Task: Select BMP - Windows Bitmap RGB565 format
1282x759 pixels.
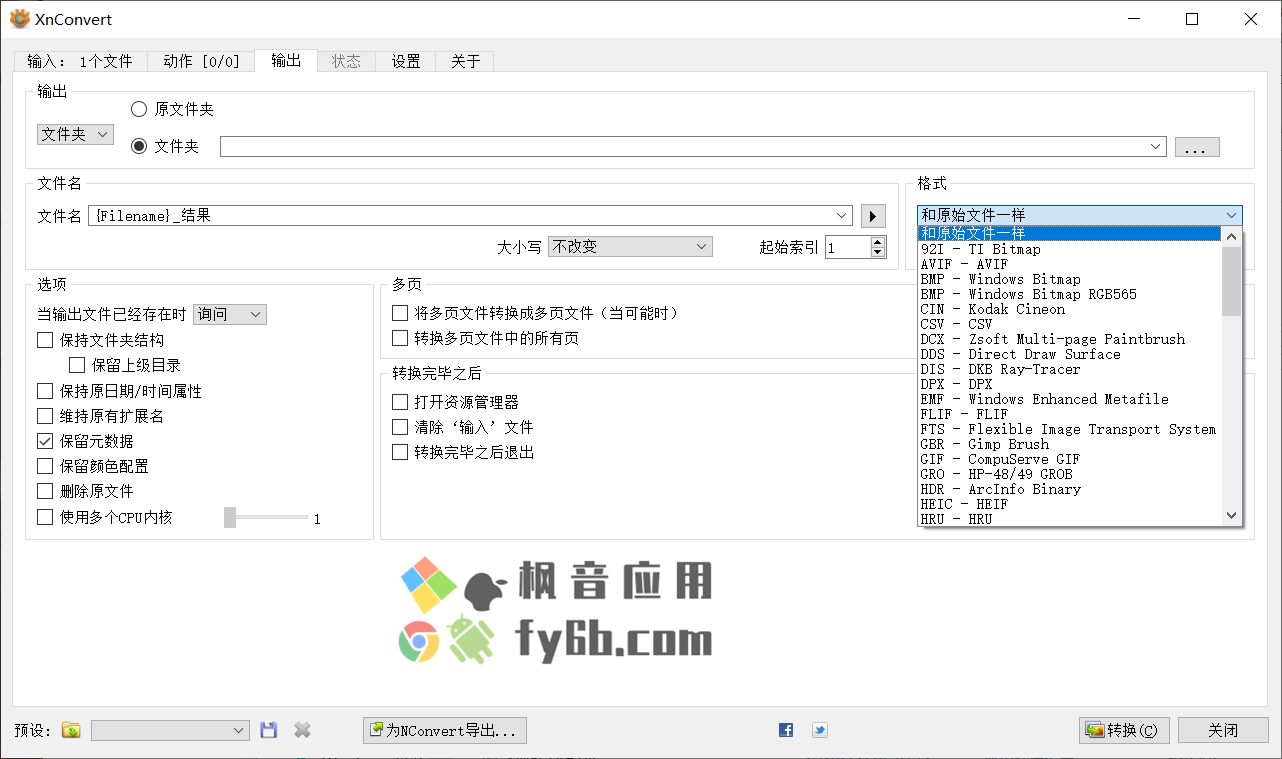Action: 1070,294
